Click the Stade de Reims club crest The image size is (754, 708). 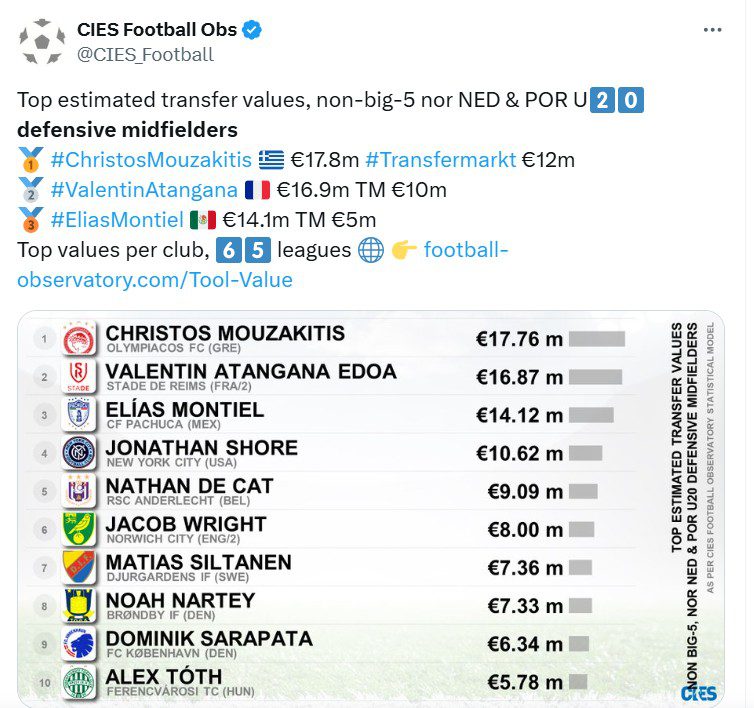(79, 377)
